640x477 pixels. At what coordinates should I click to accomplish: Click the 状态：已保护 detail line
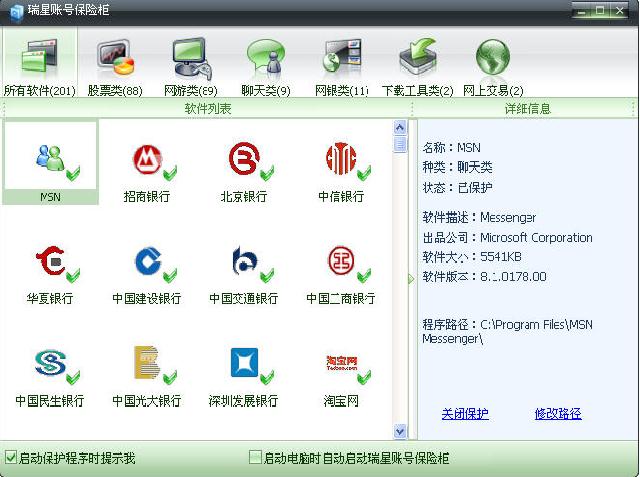(x=457, y=188)
